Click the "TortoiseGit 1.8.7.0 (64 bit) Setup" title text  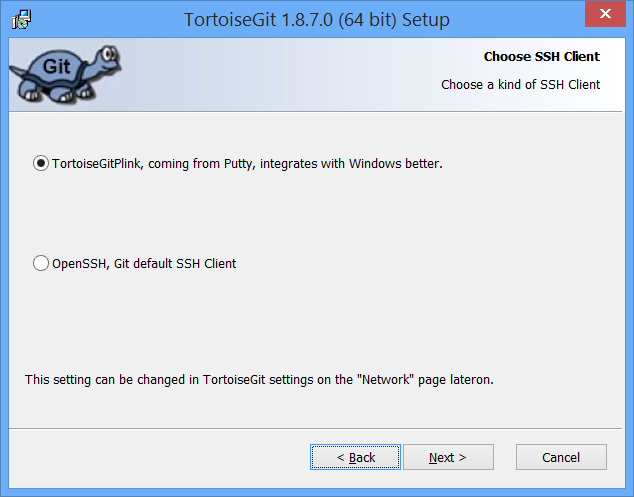317,19
